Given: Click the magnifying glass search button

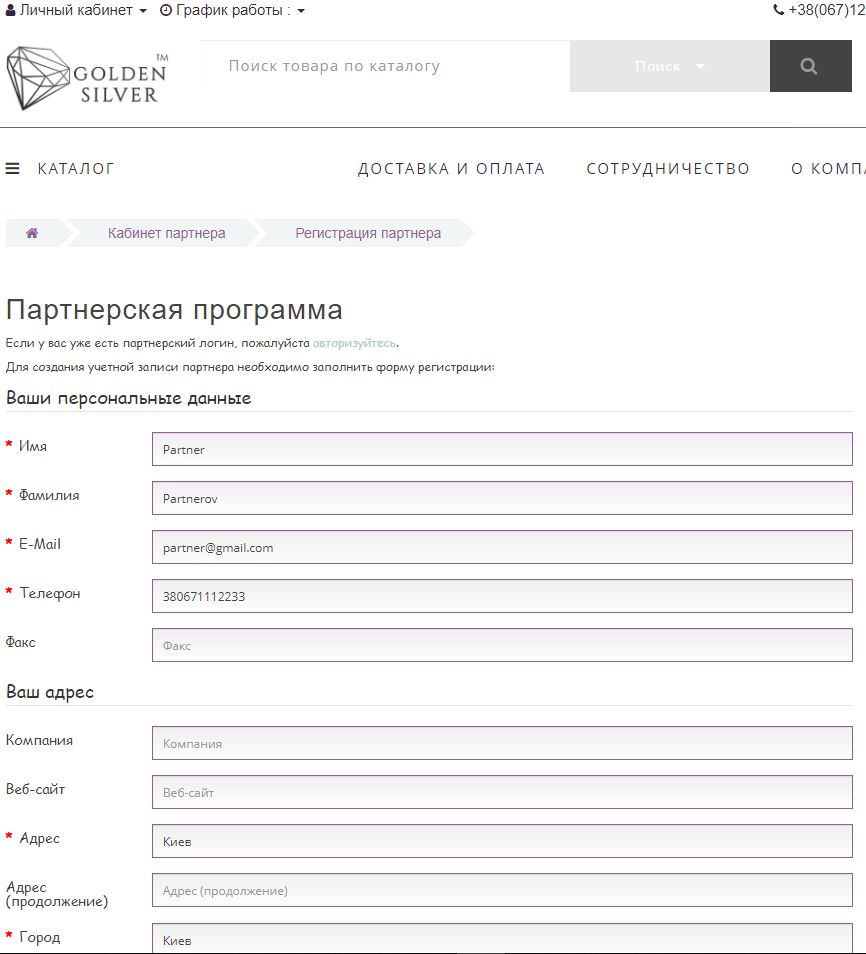Looking at the screenshot, I should point(809,66).
